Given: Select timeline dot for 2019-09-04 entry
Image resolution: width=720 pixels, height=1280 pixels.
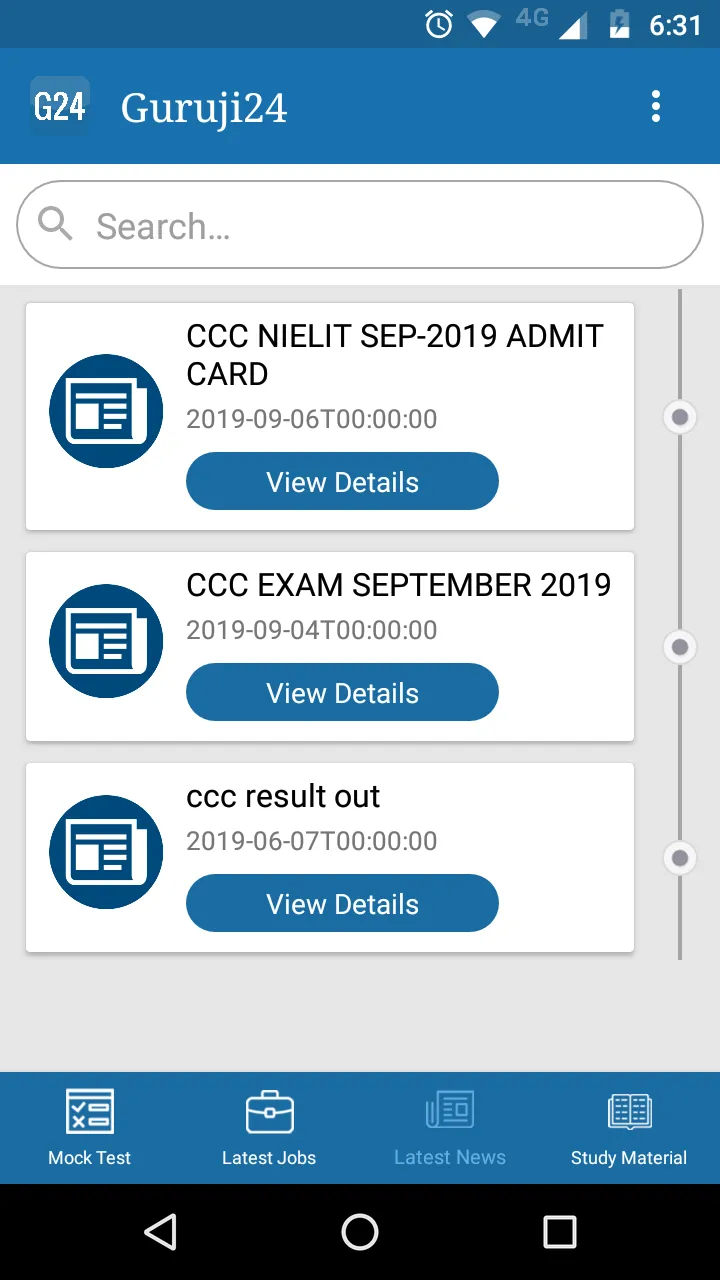Looking at the screenshot, I should pyautogui.click(x=680, y=647).
